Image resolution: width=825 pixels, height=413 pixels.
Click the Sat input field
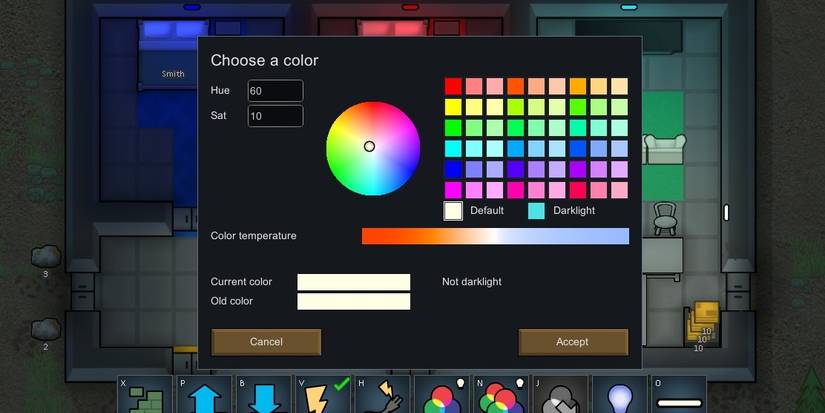pyautogui.click(x=275, y=116)
